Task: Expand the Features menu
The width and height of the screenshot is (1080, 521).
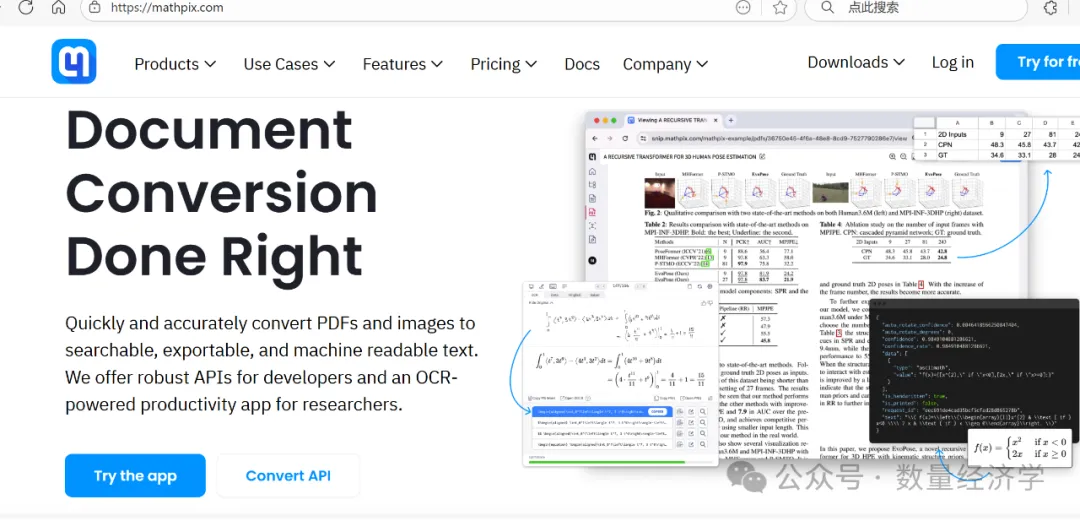Action: pos(402,64)
